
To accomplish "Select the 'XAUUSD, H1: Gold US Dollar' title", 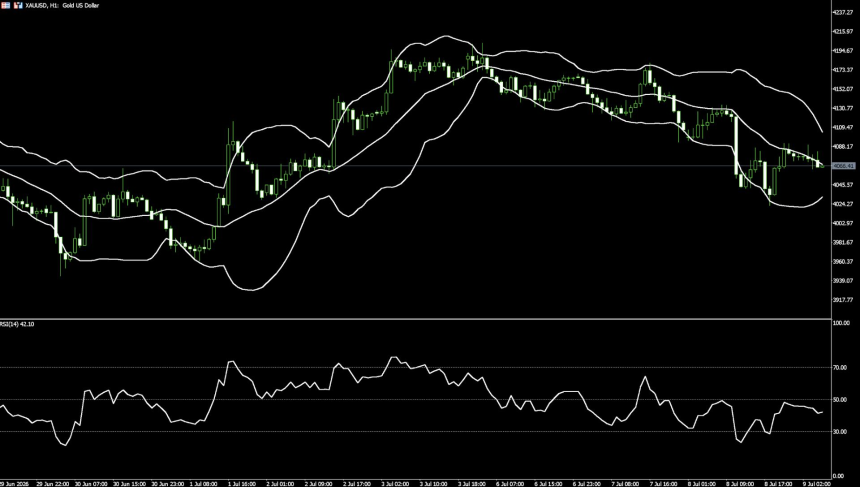I will click(62, 5).
